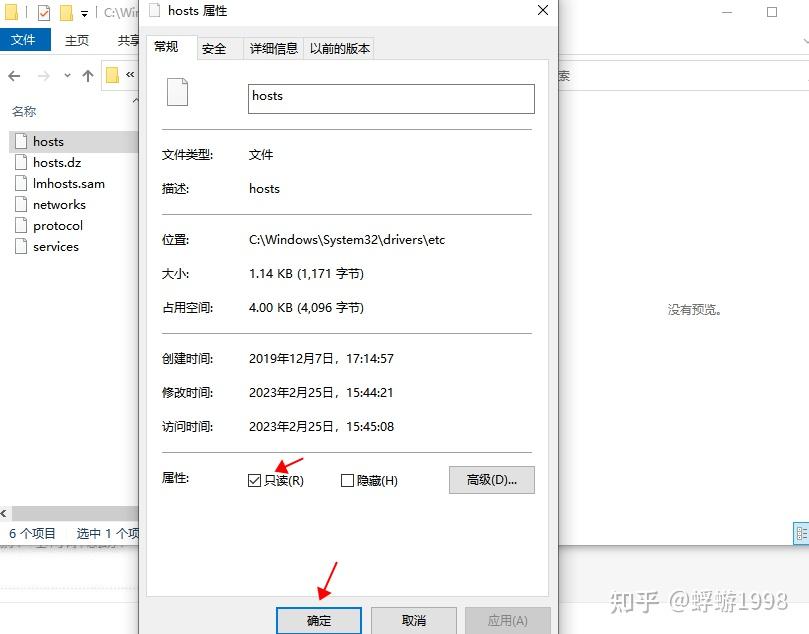809x634 pixels.
Task: Click the large file icon in properties
Action: tap(177, 92)
